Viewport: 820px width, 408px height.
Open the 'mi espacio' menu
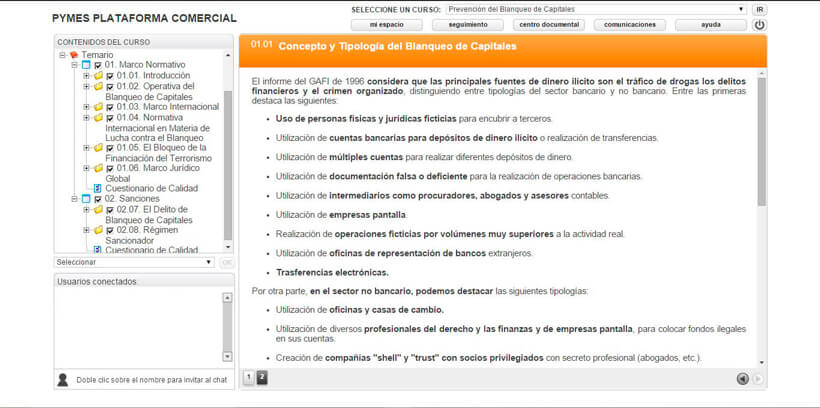pos(386,25)
